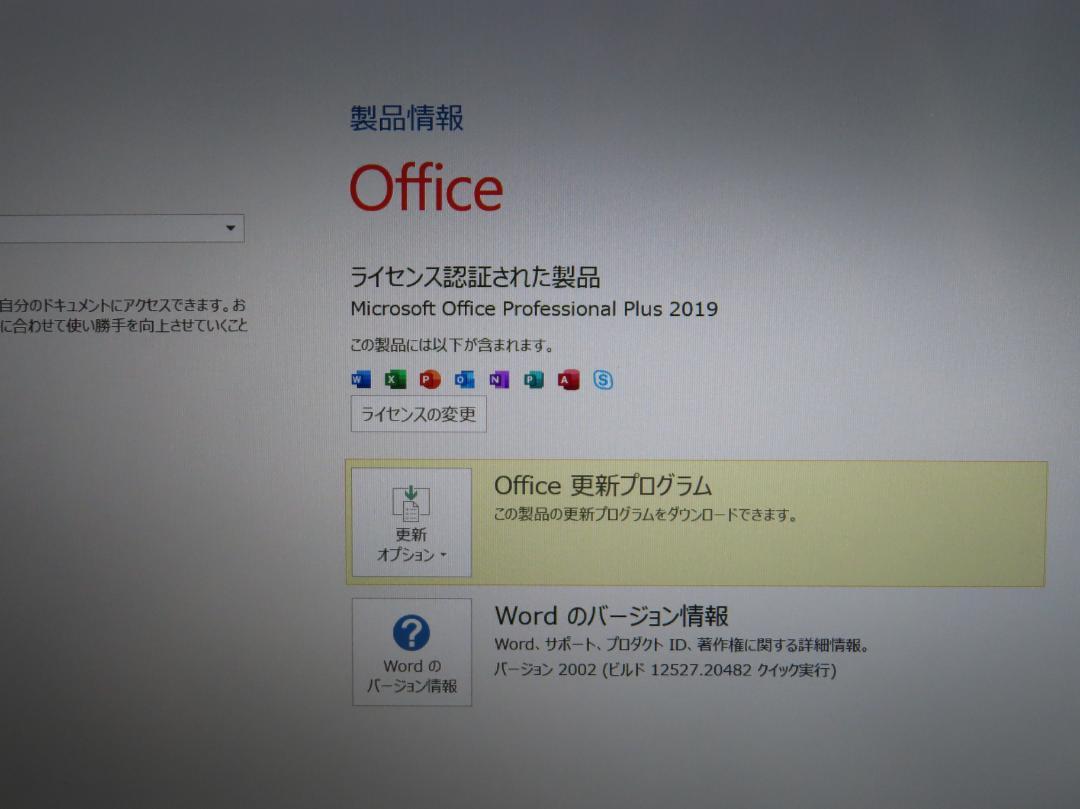This screenshot has height=809, width=1080.
Task: Open the 更新オプション dropdown button
Action: click(412, 523)
